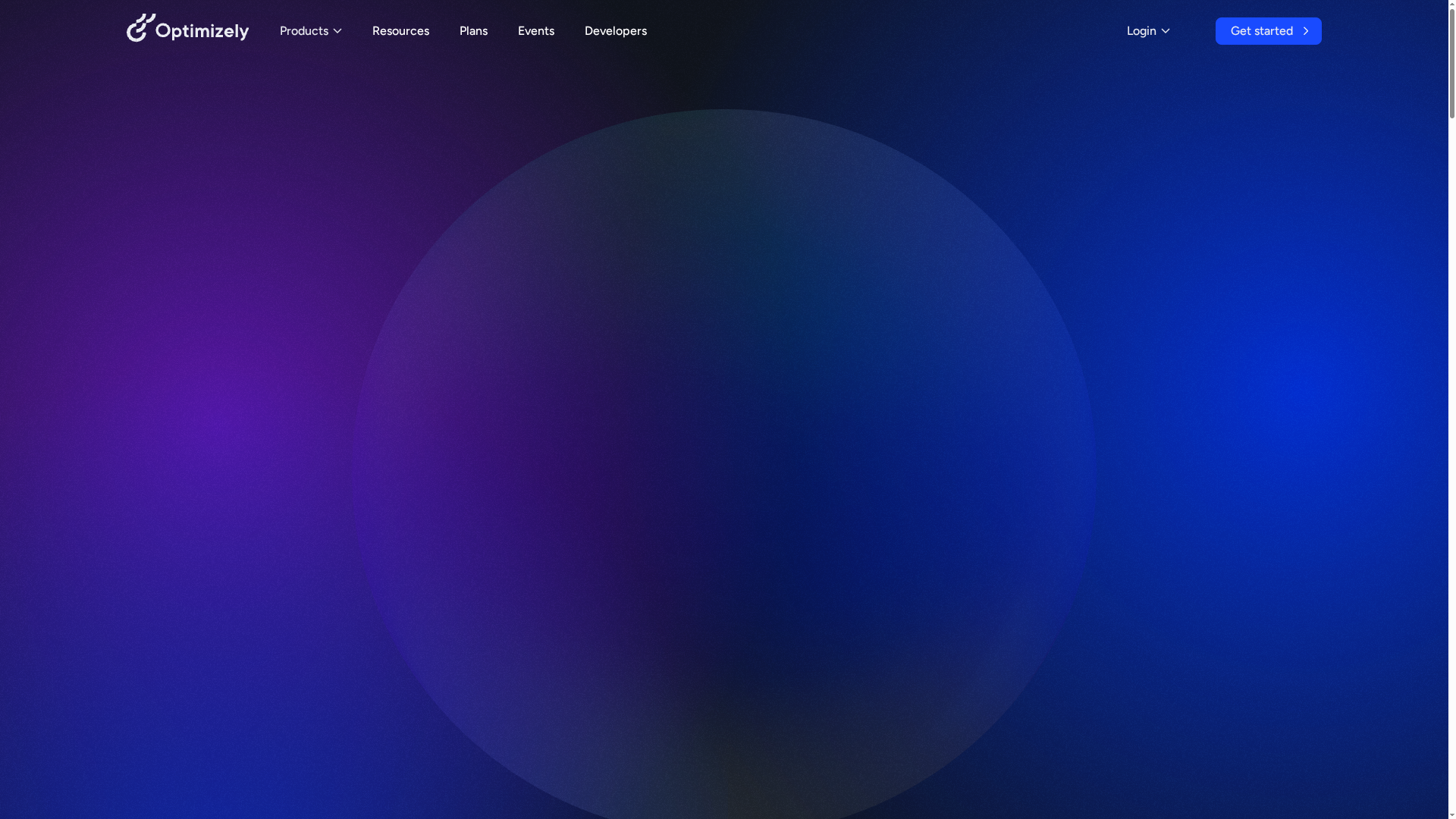Open the Resources menu item
The width and height of the screenshot is (1456, 819).
[x=400, y=31]
